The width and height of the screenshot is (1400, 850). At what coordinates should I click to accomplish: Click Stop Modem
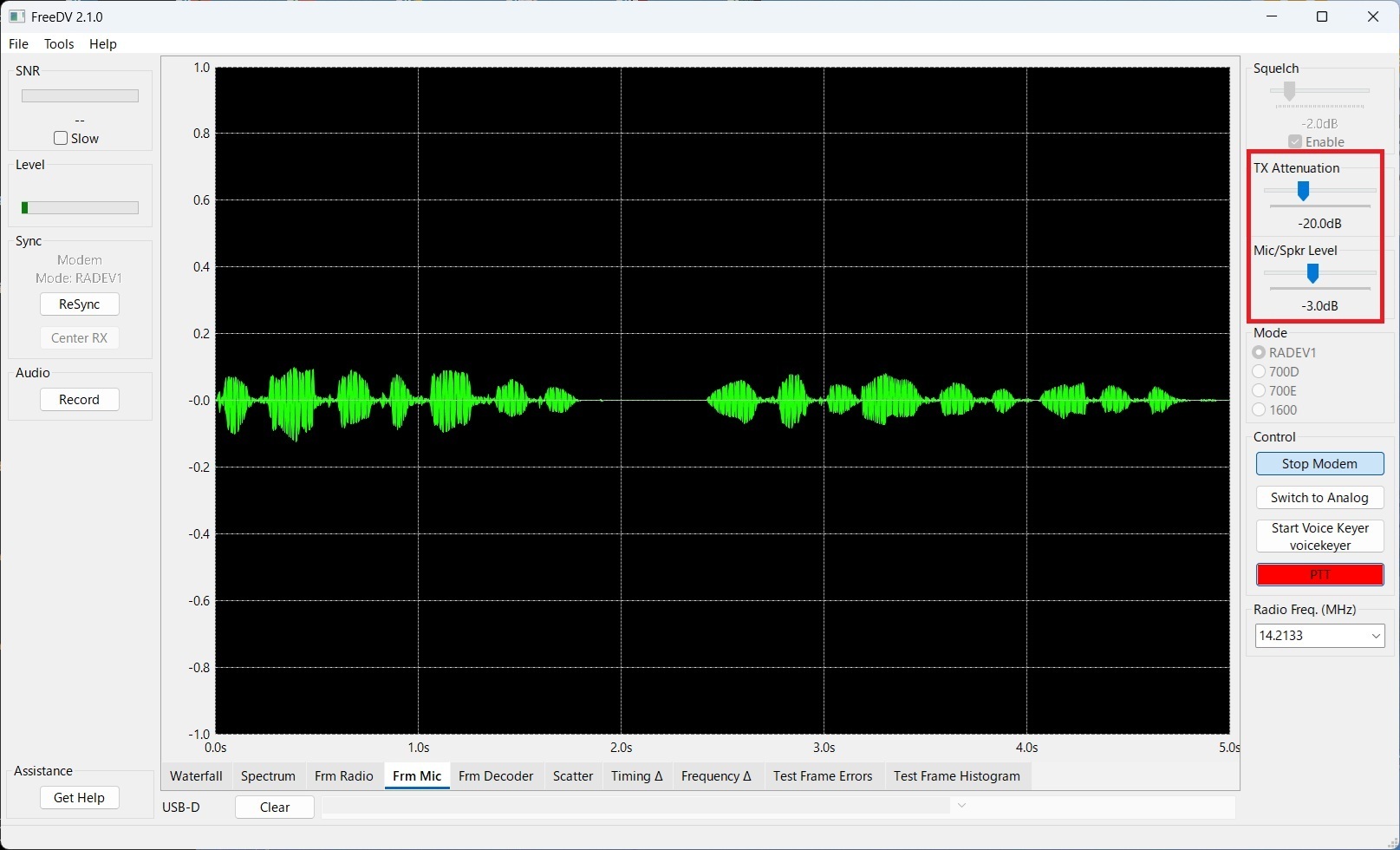coord(1319,463)
